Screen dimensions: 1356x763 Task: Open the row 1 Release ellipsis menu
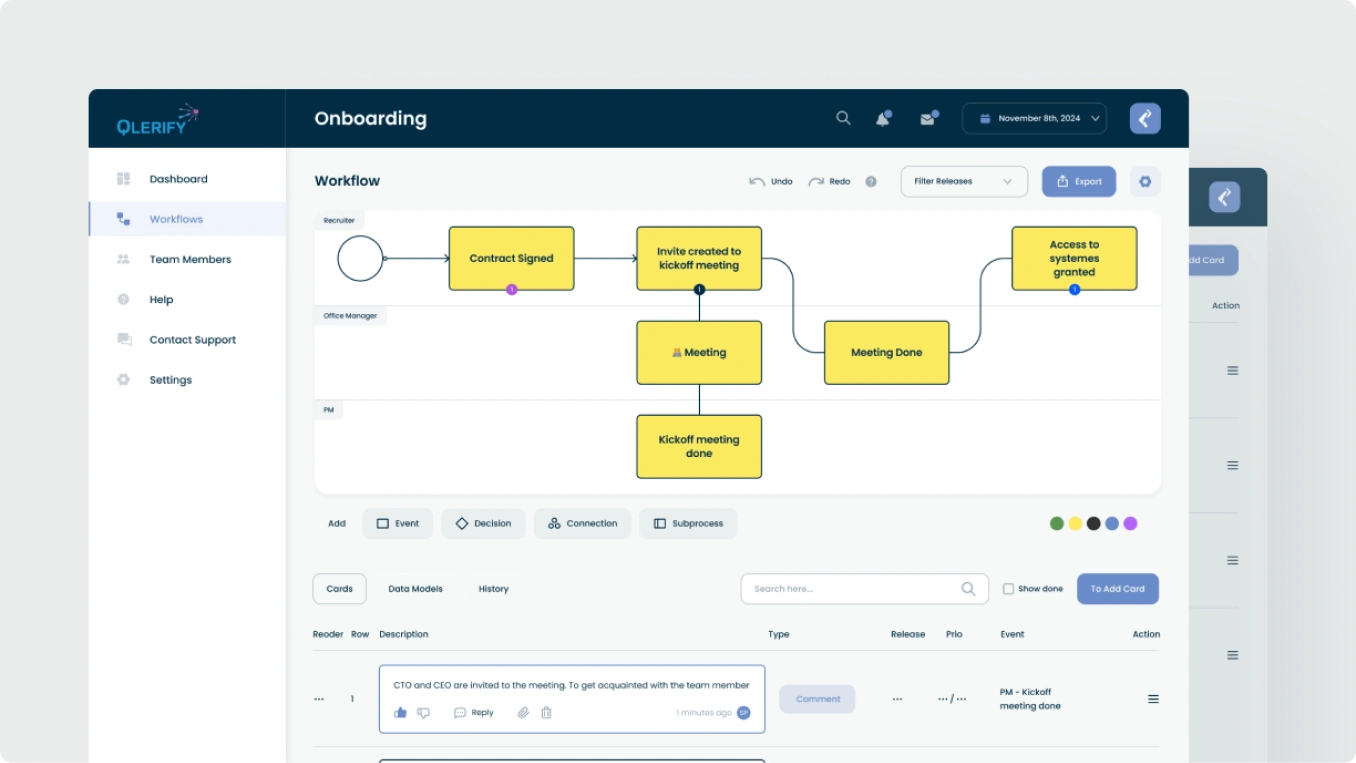coord(897,699)
